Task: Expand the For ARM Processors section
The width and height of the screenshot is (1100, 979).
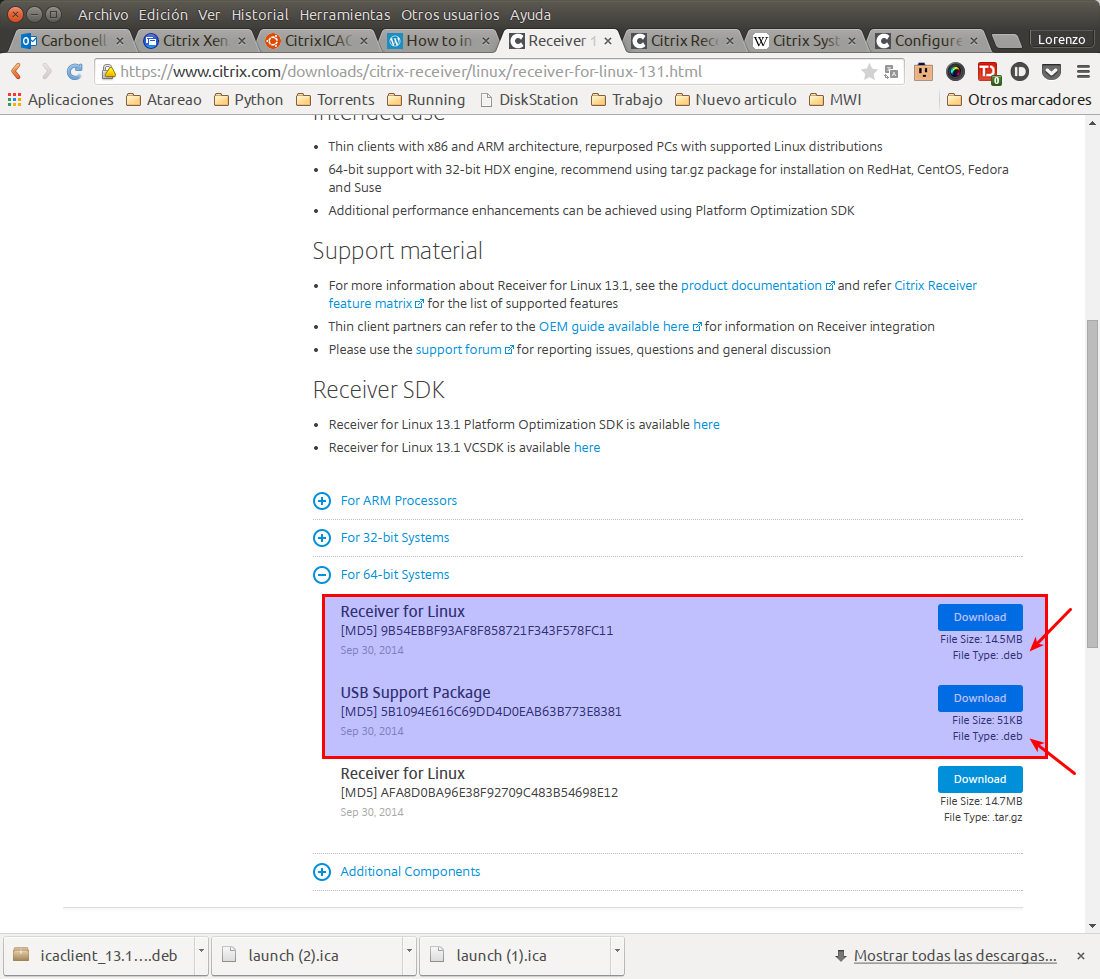Action: 384,501
